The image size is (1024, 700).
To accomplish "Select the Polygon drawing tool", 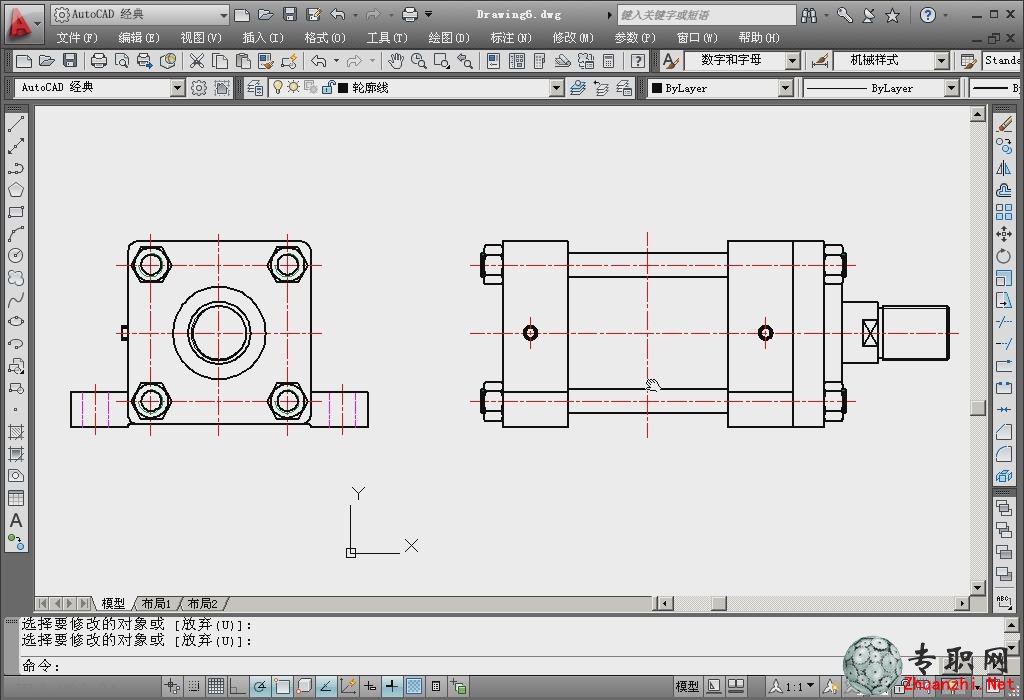I will 16,190.
